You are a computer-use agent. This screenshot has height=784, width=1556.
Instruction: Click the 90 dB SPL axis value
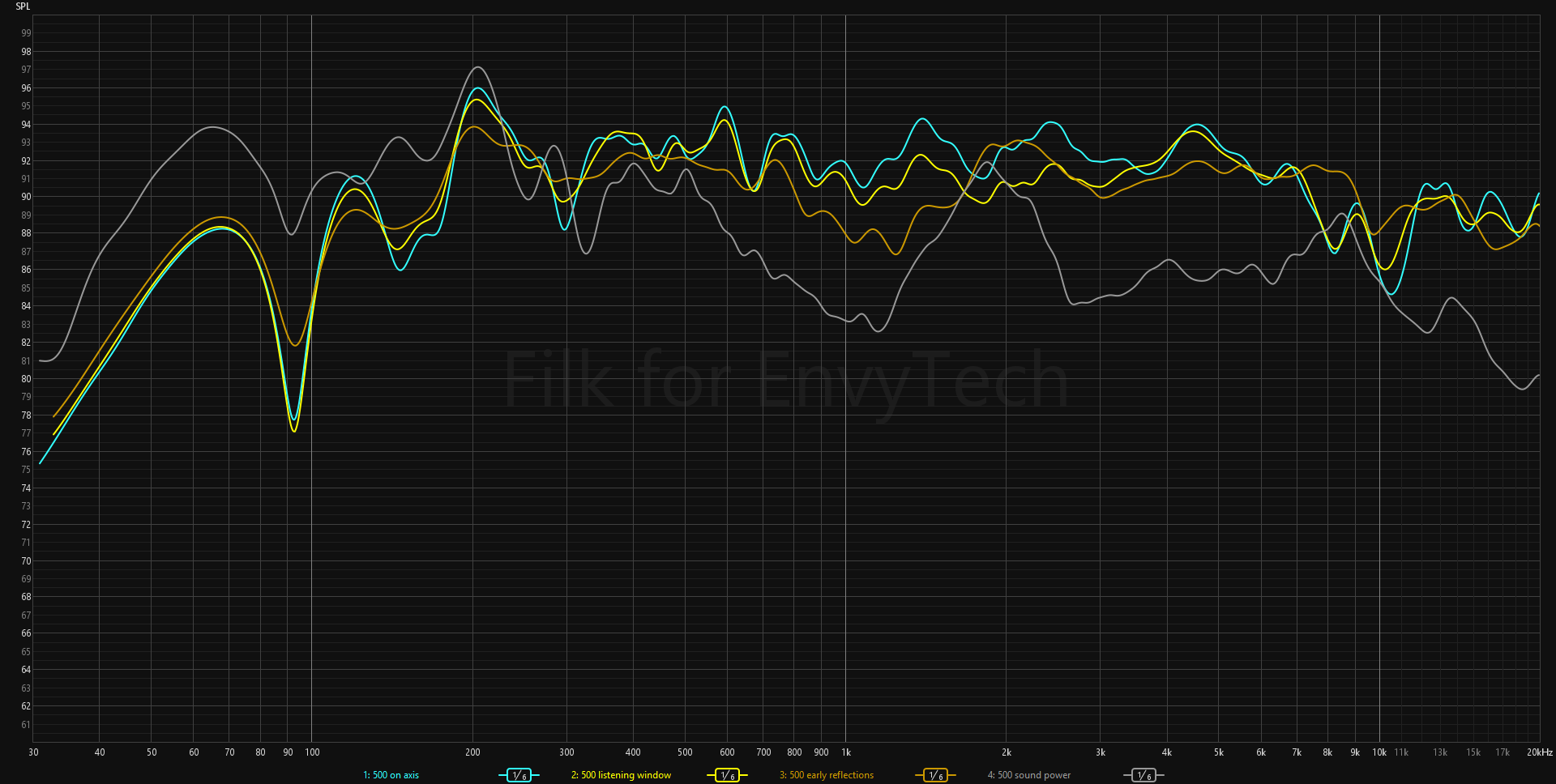pos(26,197)
